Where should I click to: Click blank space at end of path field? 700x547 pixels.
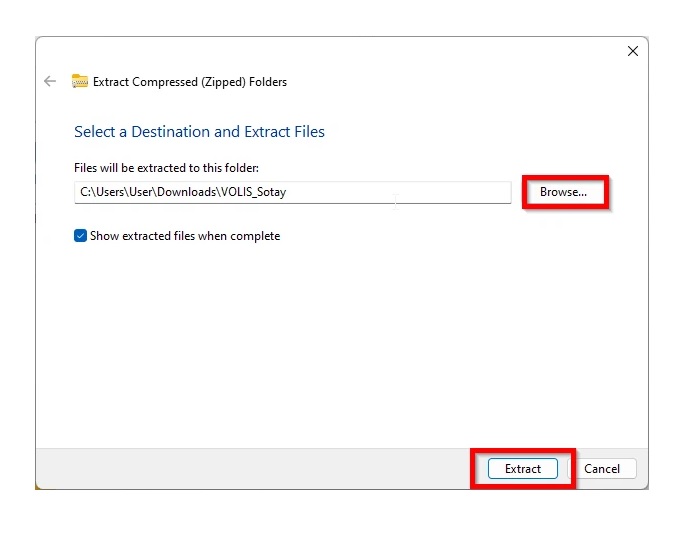click(450, 192)
